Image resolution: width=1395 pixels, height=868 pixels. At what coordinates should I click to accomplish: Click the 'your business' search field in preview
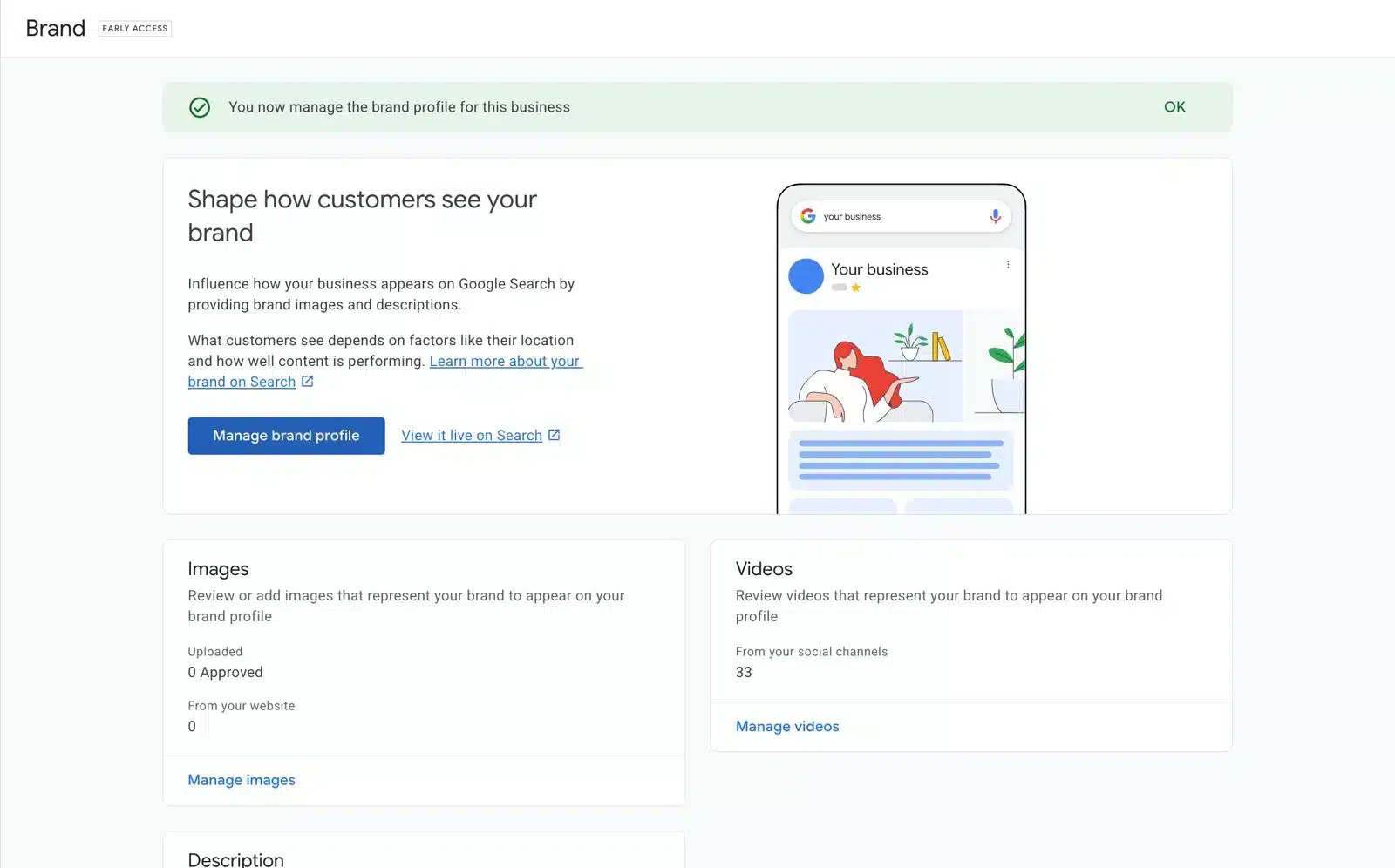coord(898,216)
